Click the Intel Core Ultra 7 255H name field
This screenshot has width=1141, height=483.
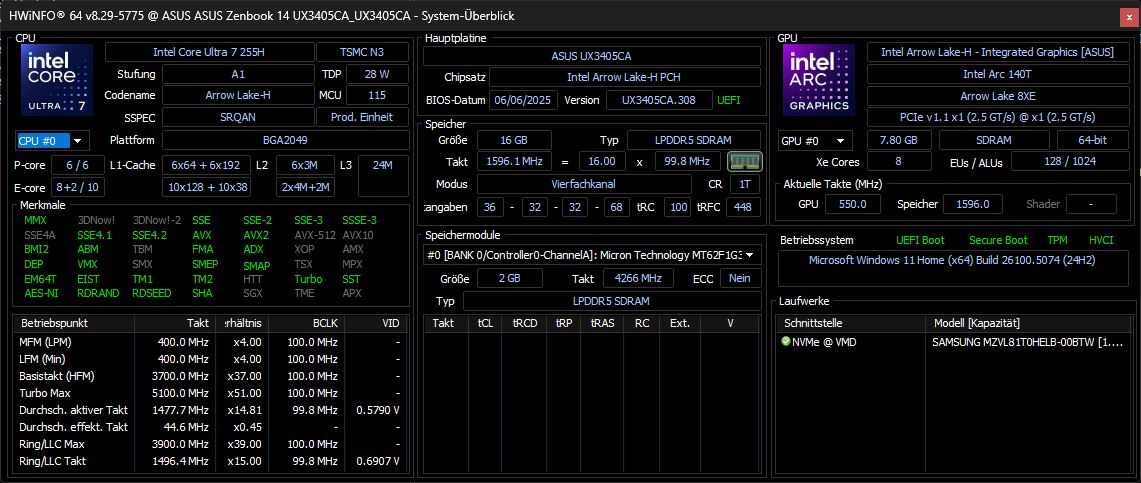click(x=207, y=52)
